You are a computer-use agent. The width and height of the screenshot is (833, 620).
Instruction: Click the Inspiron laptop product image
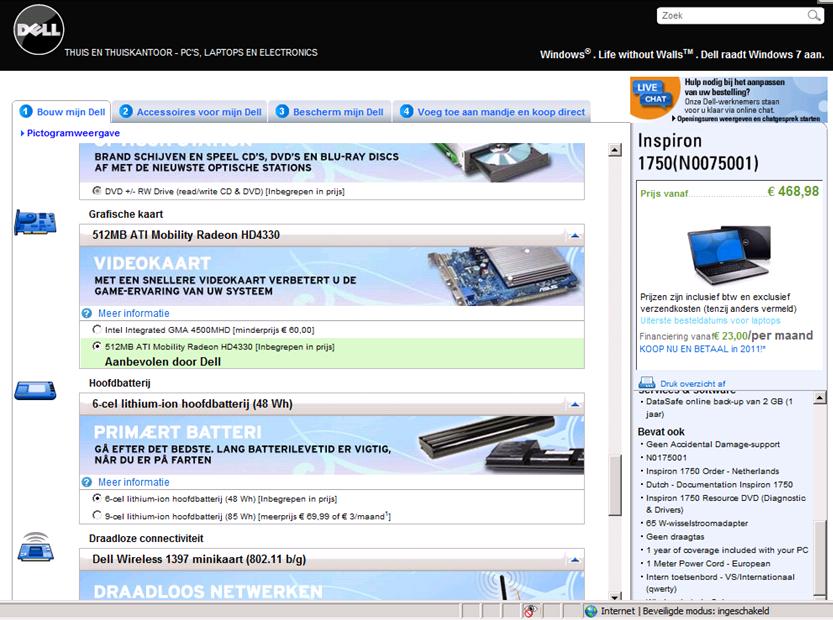click(x=729, y=254)
